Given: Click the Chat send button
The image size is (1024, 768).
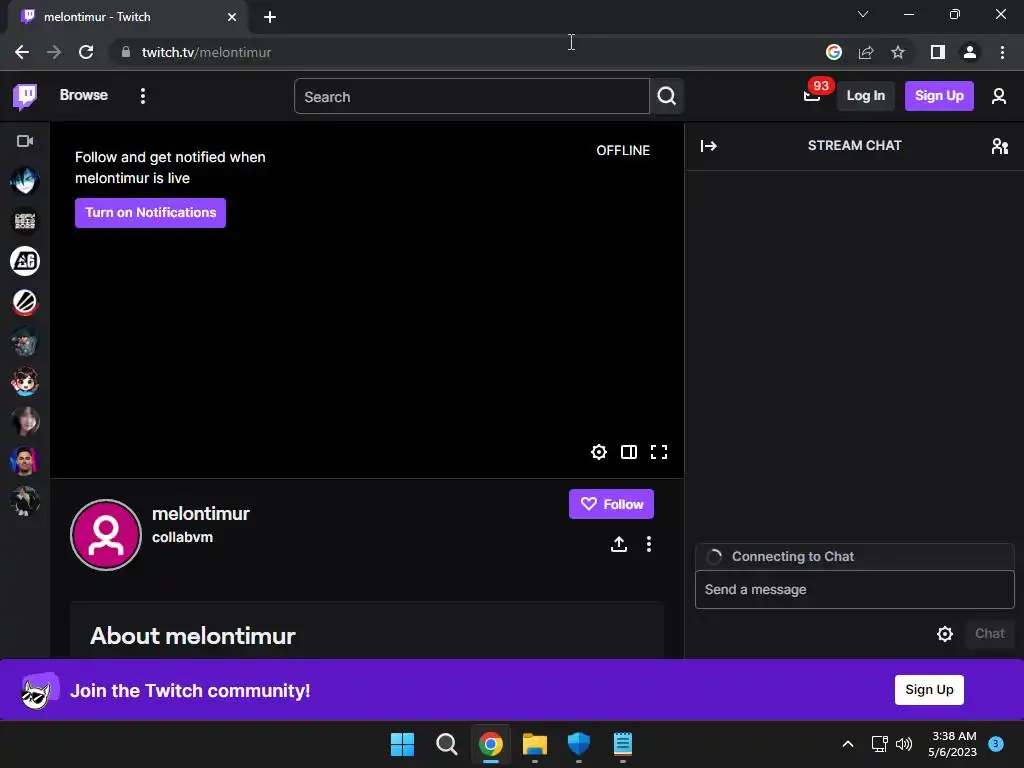Looking at the screenshot, I should click(989, 634).
